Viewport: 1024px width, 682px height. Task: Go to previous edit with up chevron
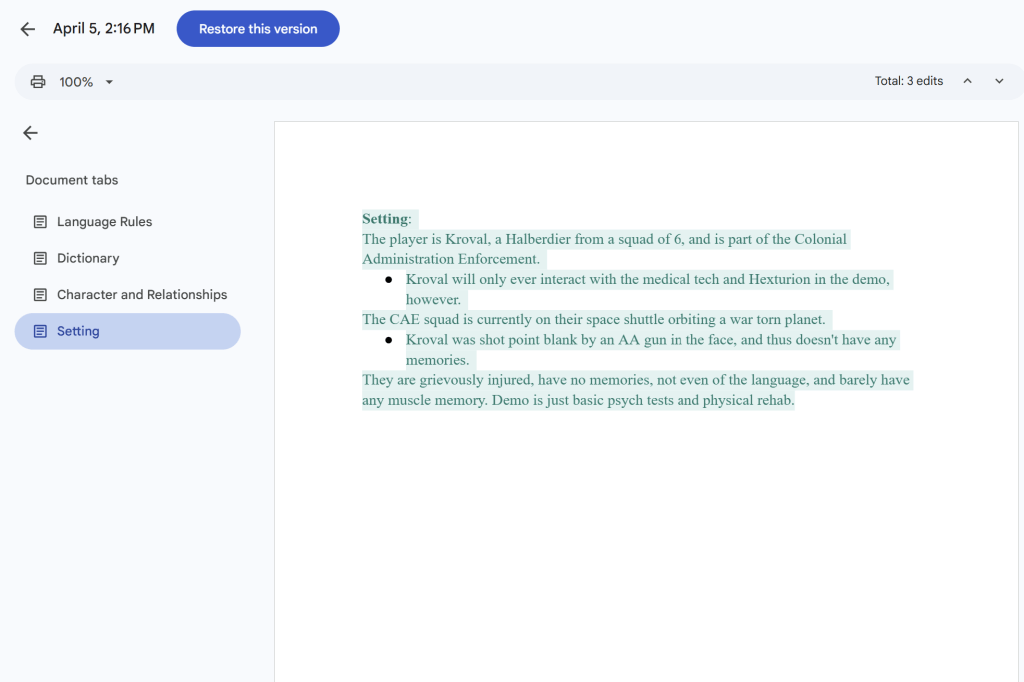point(967,81)
